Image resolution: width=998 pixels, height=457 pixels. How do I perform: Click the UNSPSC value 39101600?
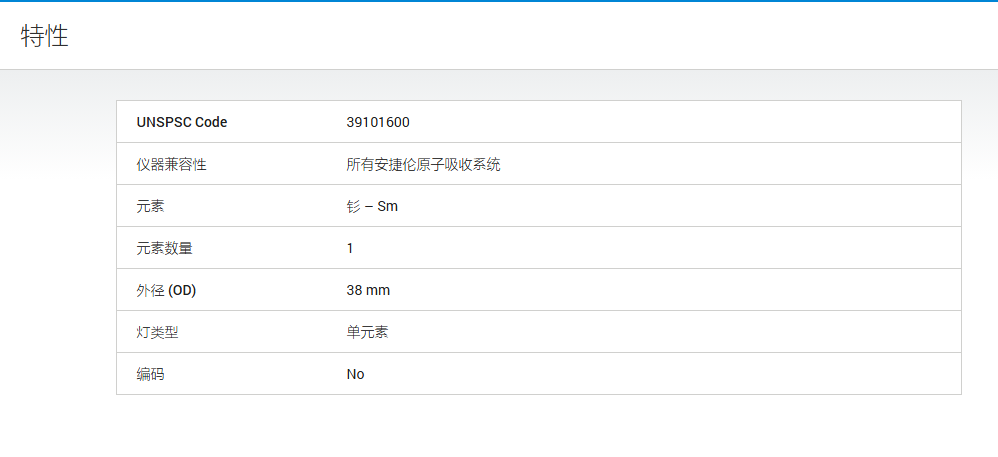tap(378, 122)
